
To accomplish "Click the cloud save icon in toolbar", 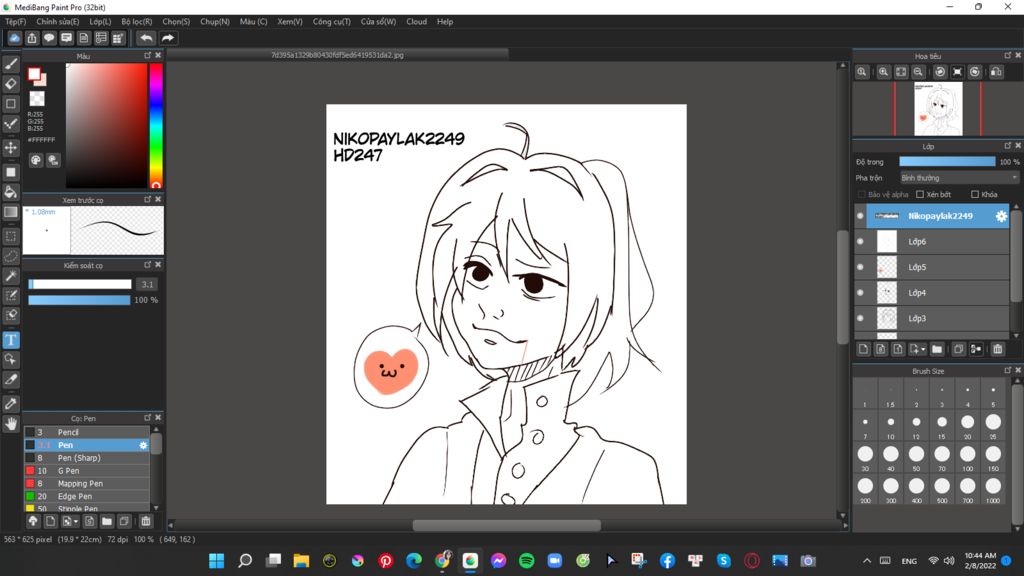I will click(x=14, y=38).
